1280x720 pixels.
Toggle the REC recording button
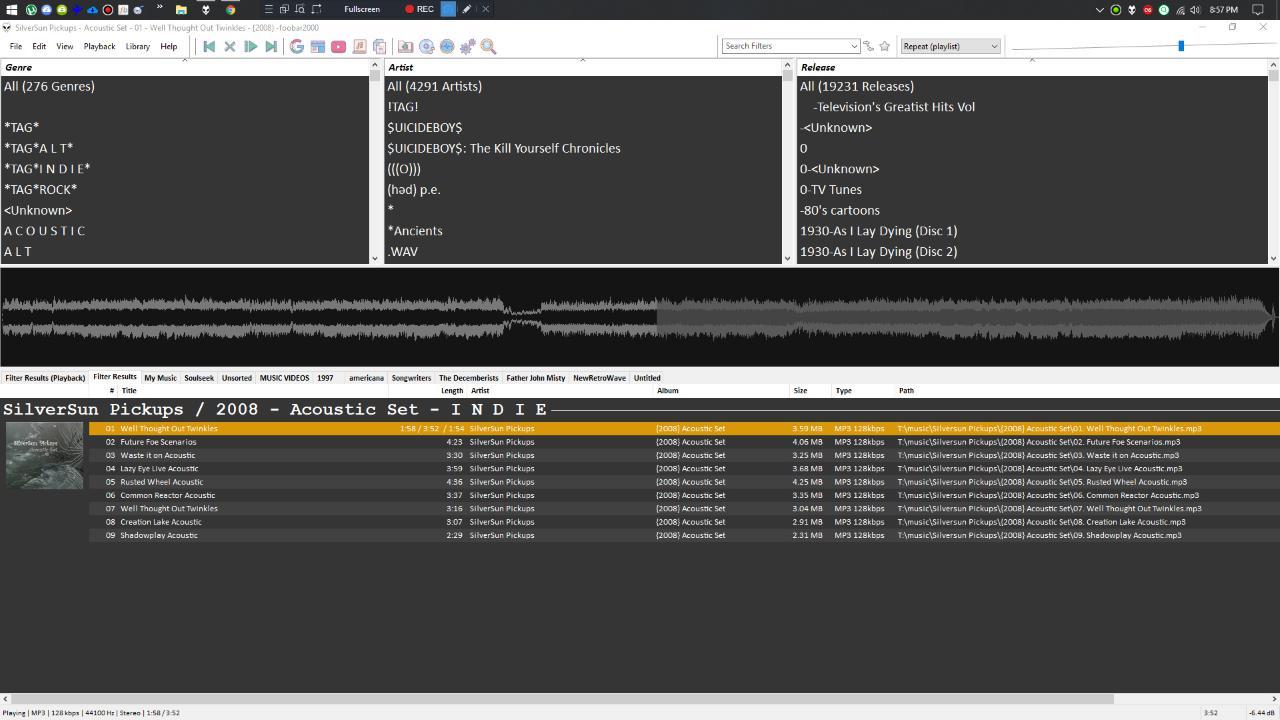[x=419, y=9]
